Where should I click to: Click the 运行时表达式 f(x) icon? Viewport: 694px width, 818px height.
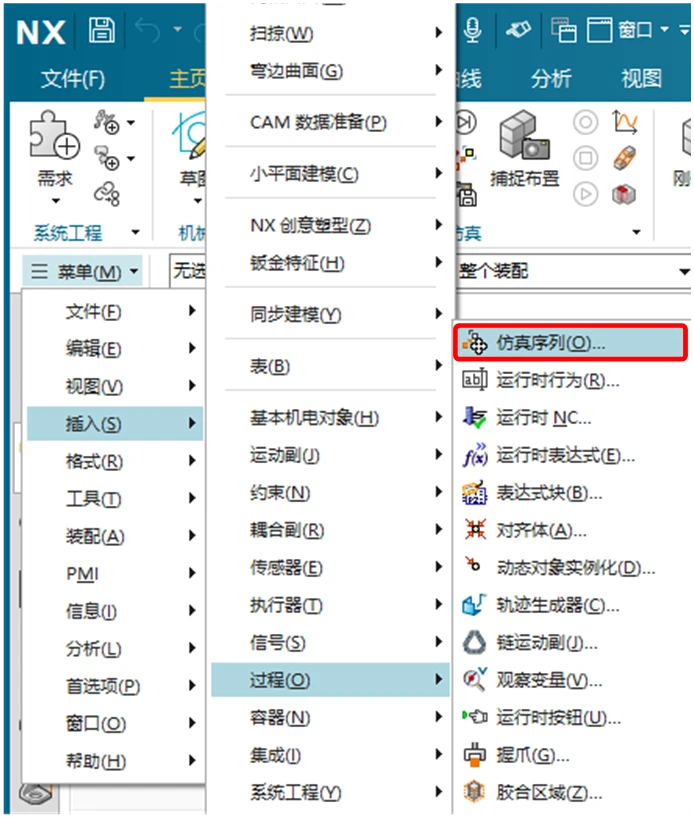click(475, 455)
